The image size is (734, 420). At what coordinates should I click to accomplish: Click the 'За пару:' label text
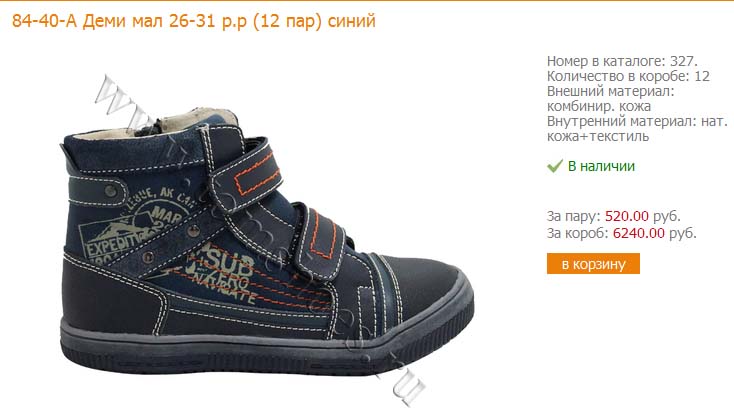tap(573, 216)
